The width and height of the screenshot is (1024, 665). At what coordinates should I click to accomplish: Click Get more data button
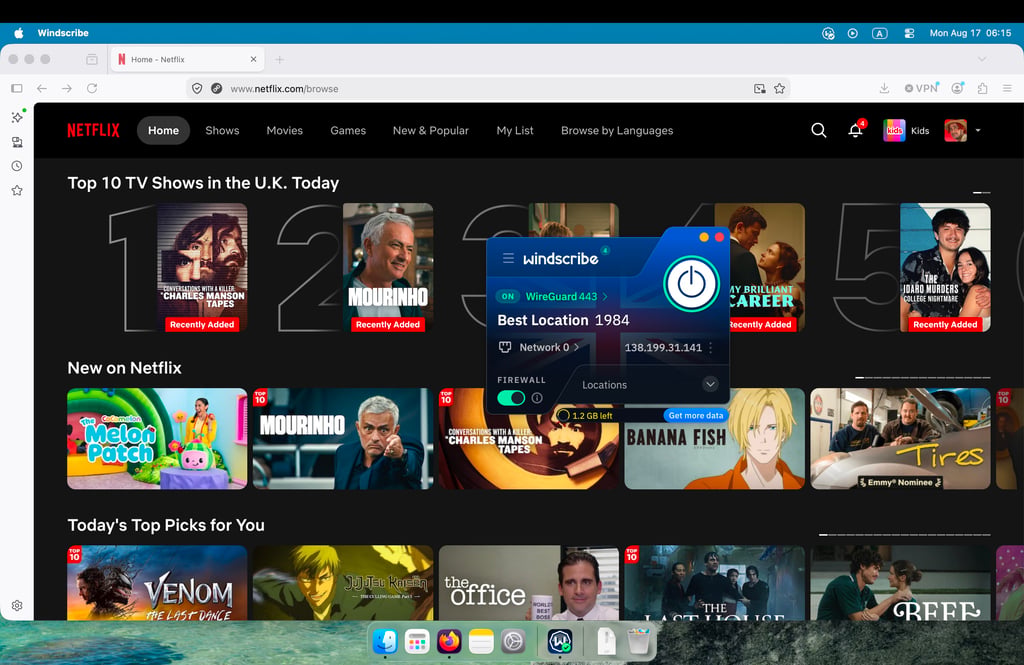[696, 415]
